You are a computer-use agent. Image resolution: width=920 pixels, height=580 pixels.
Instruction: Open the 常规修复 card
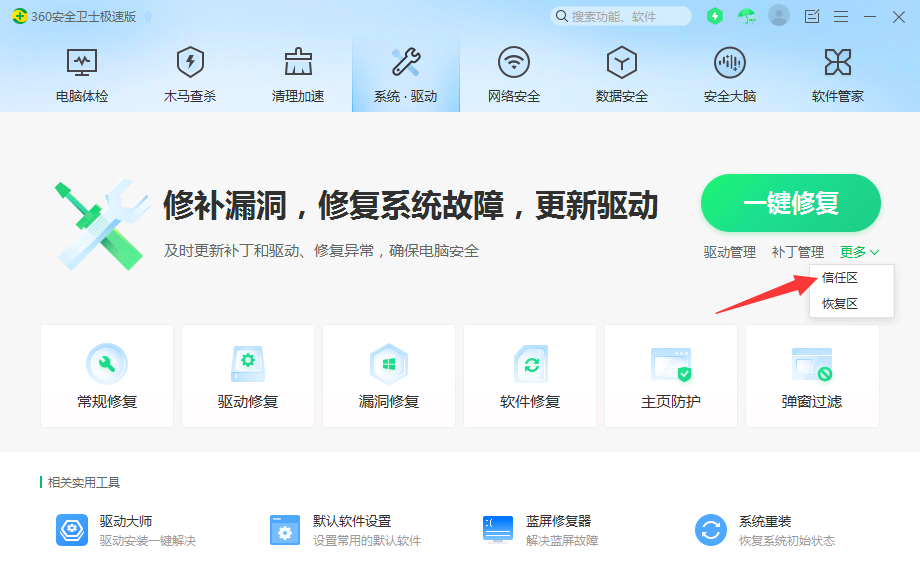tap(107, 376)
